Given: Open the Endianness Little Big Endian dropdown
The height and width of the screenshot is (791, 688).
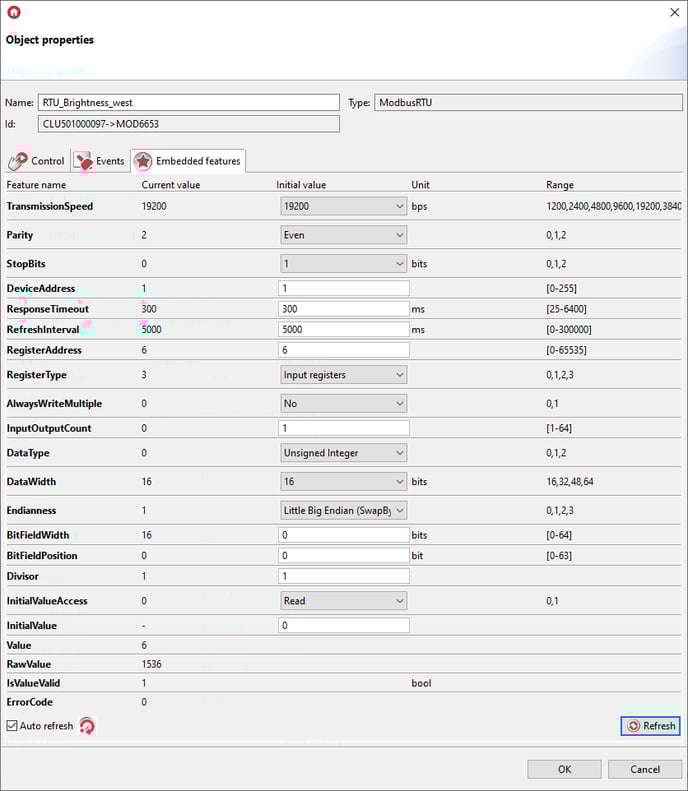Looking at the screenshot, I should pyautogui.click(x=343, y=511).
